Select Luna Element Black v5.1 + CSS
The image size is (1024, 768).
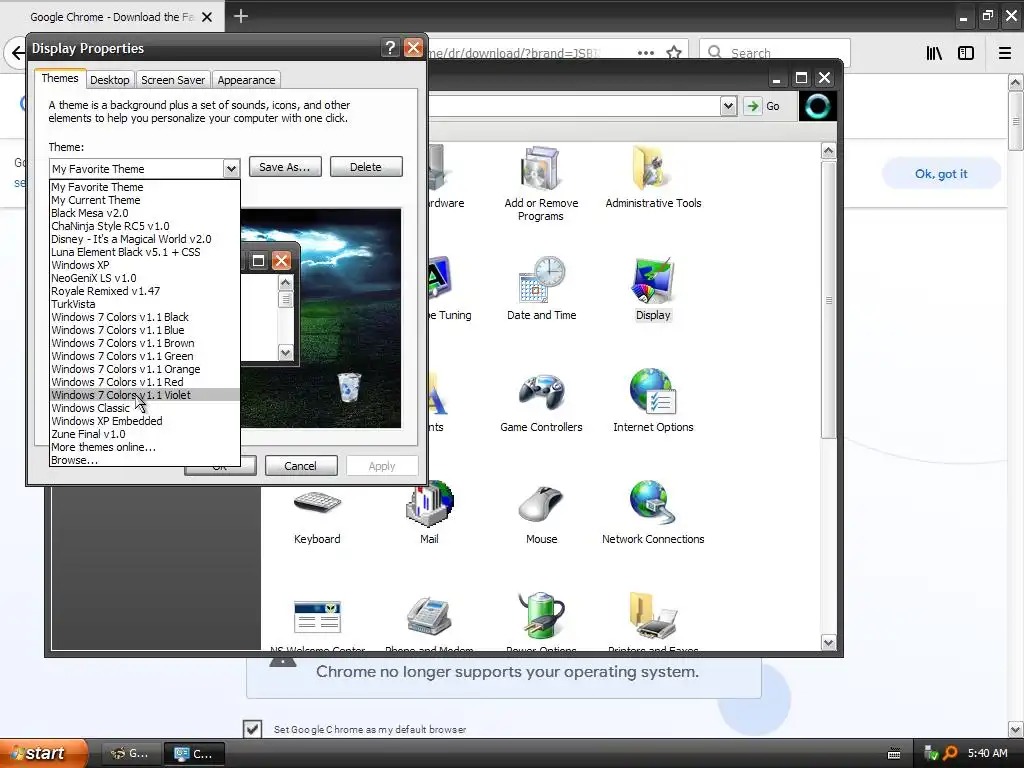[144, 252]
